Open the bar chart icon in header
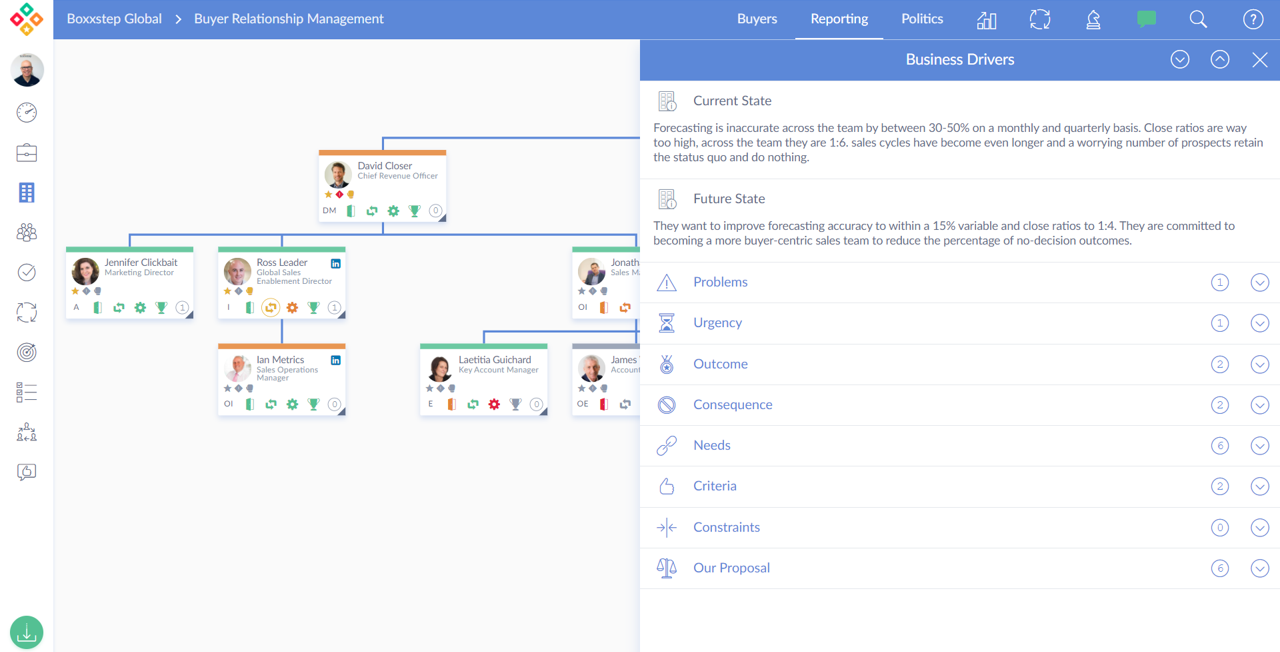Image resolution: width=1280 pixels, height=652 pixels. 986,20
